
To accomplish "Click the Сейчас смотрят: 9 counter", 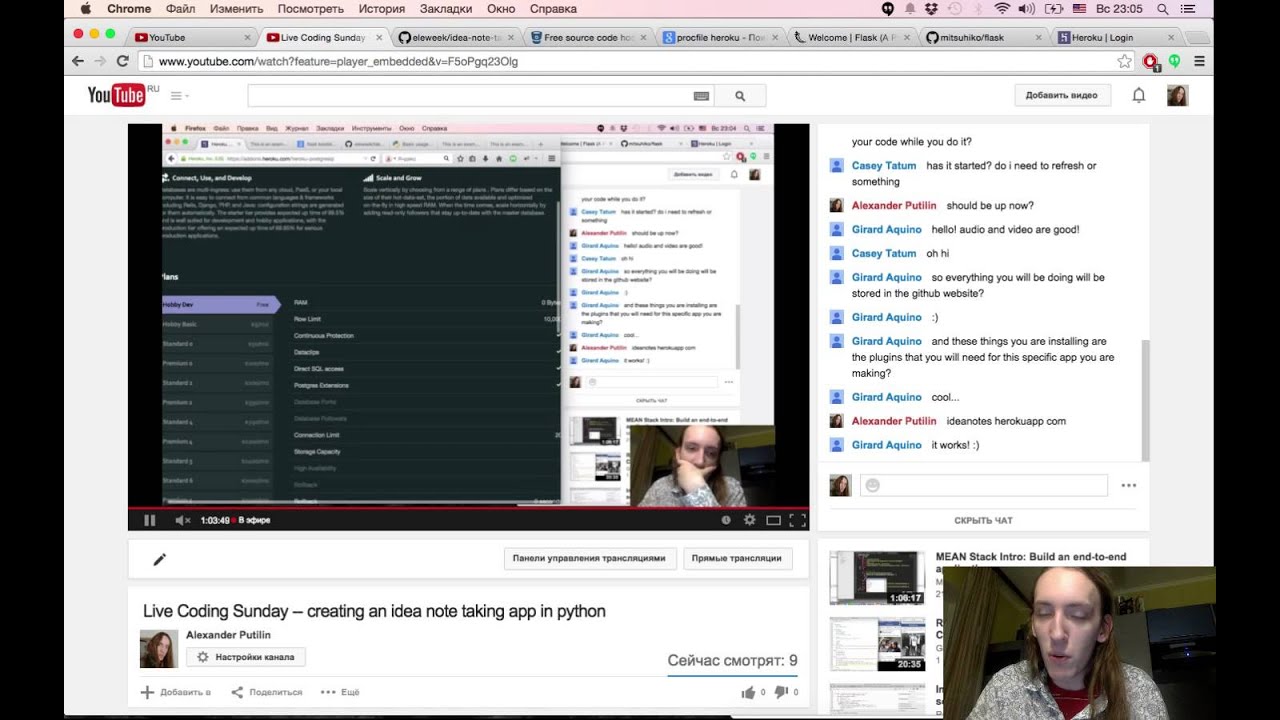I will 732,661.
